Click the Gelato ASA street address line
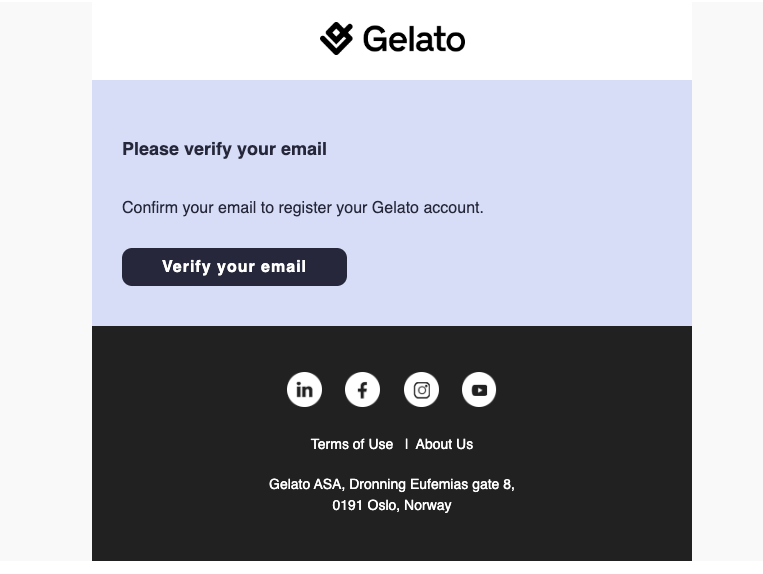Image resolution: width=763 pixels, height=574 pixels. click(391, 484)
